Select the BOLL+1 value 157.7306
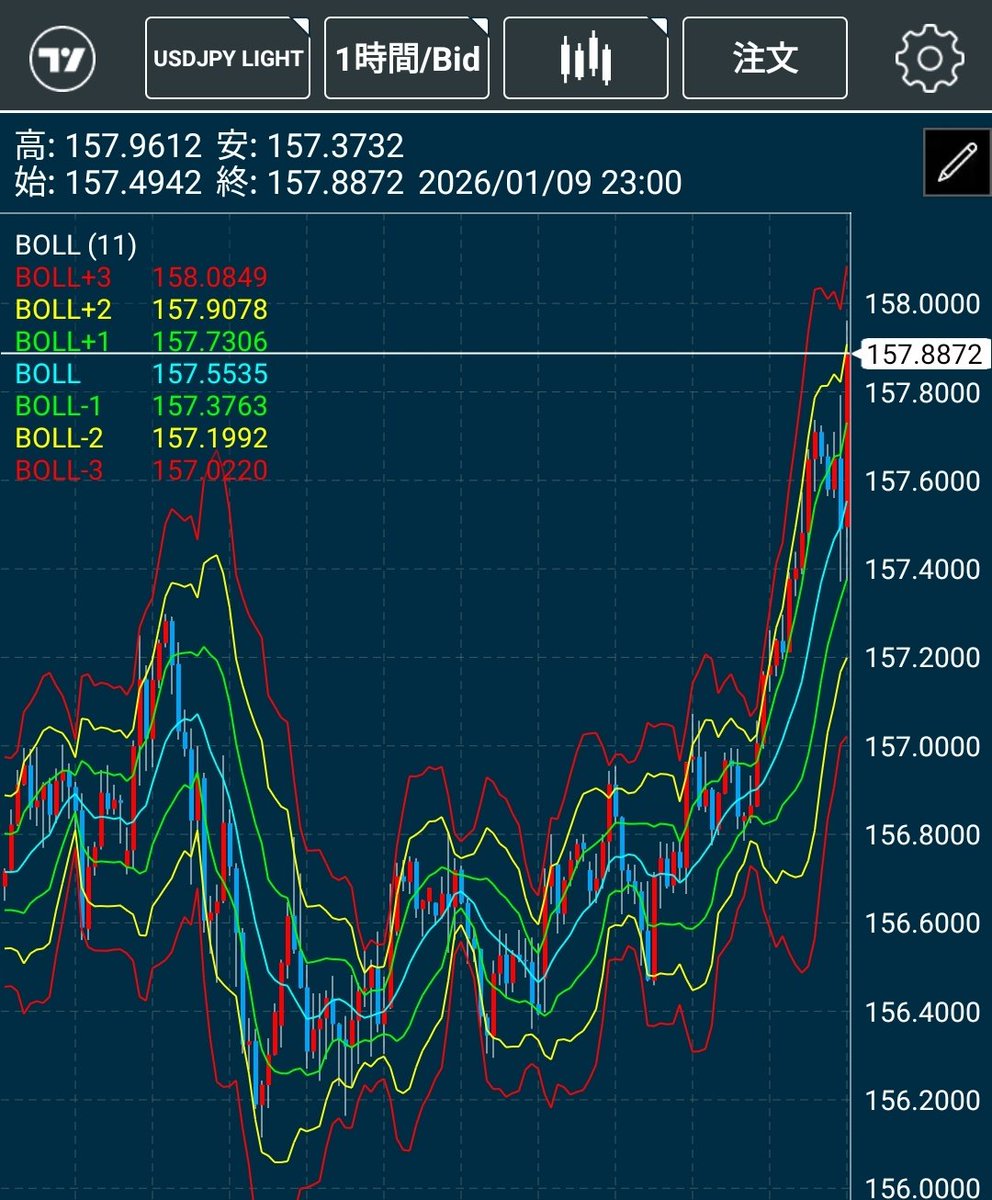 tap(210, 342)
